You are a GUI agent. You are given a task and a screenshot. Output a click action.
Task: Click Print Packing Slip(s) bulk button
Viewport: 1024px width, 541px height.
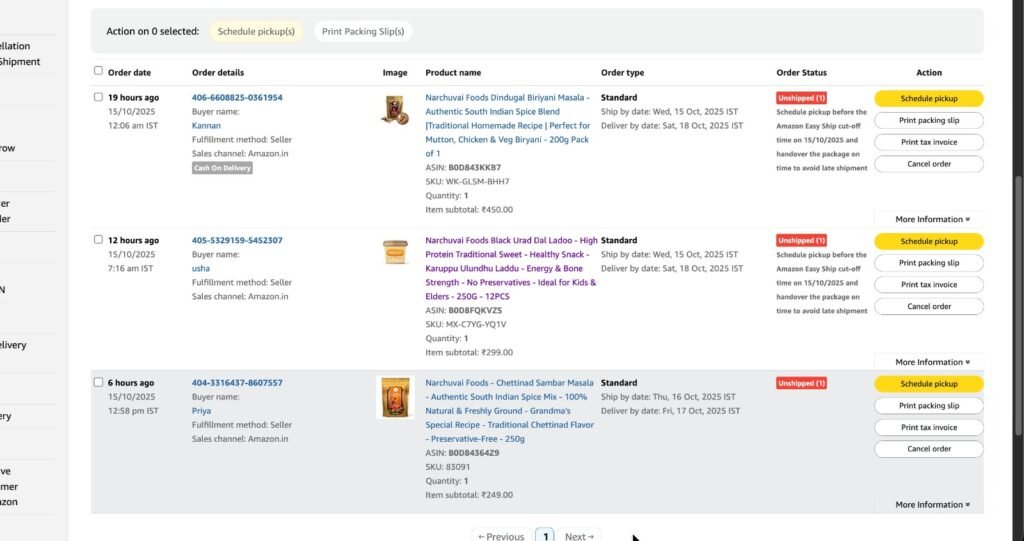coord(363,31)
